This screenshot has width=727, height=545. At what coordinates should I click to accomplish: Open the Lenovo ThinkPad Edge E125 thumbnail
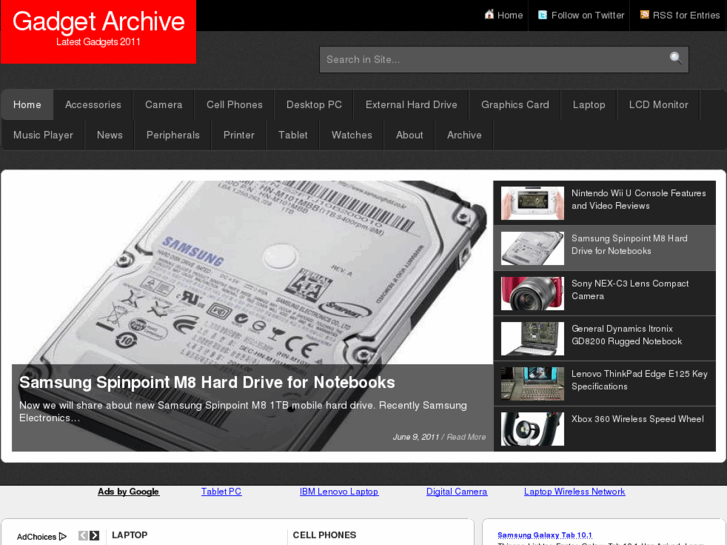tap(532, 384)
